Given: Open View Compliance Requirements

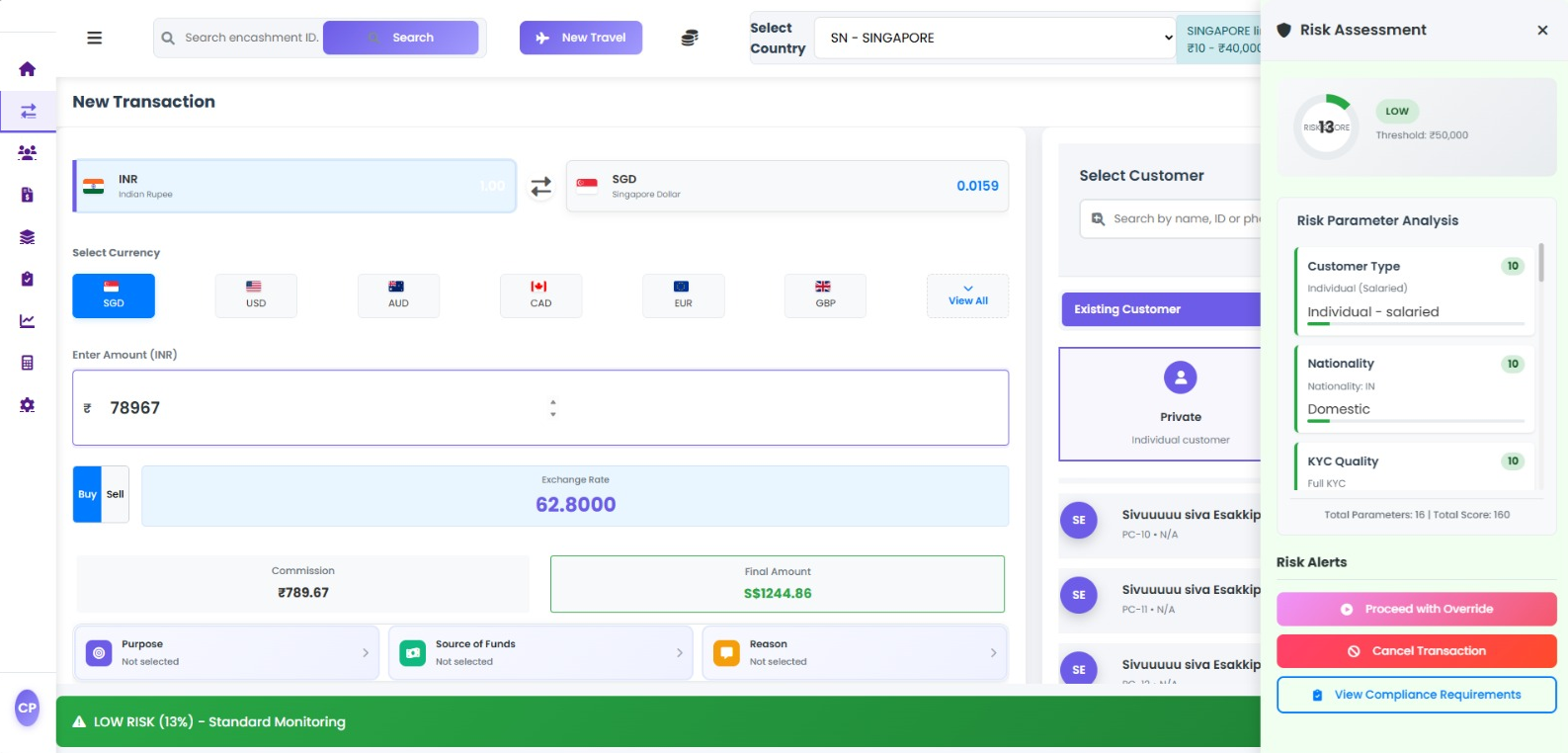Looking at the screenshot, I should tap(1417, 695).
